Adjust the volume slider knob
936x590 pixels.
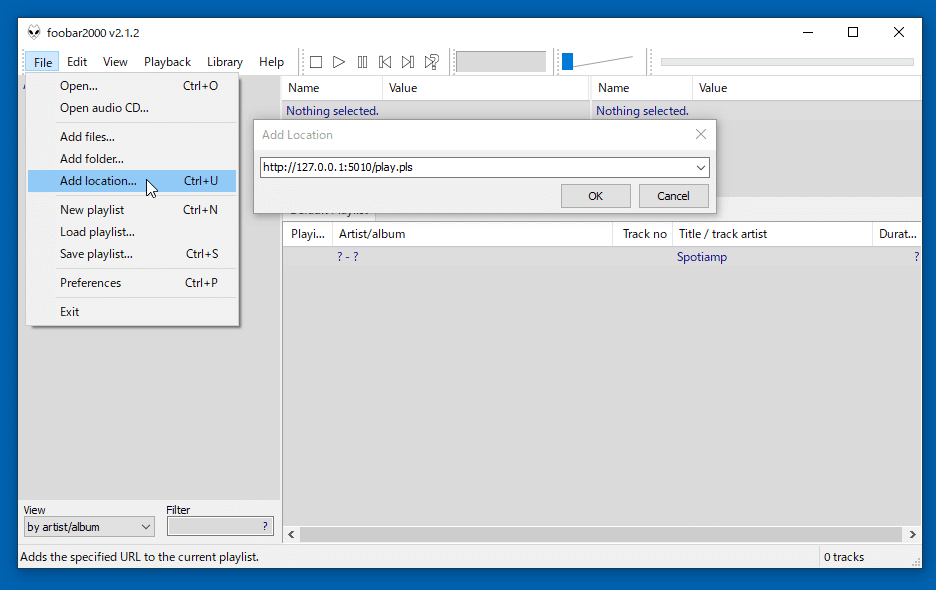568,61
